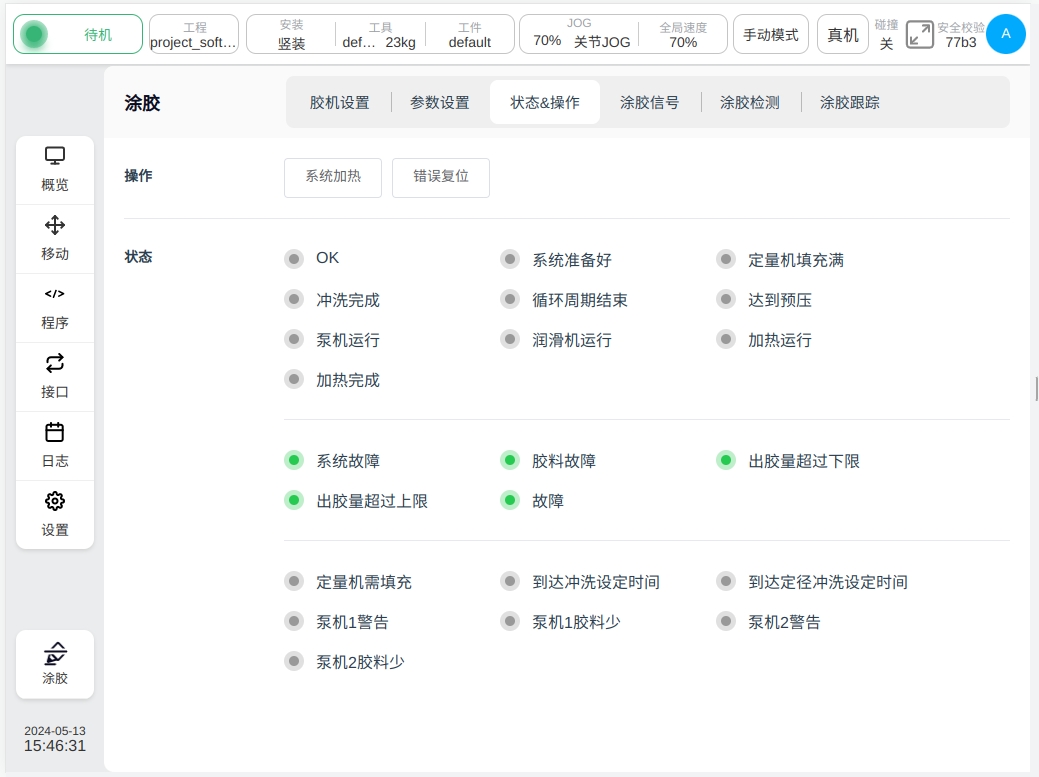Switch to the 胶机设置 tab
Viewport: 1039px width, 777px height.
click(339, 102)
